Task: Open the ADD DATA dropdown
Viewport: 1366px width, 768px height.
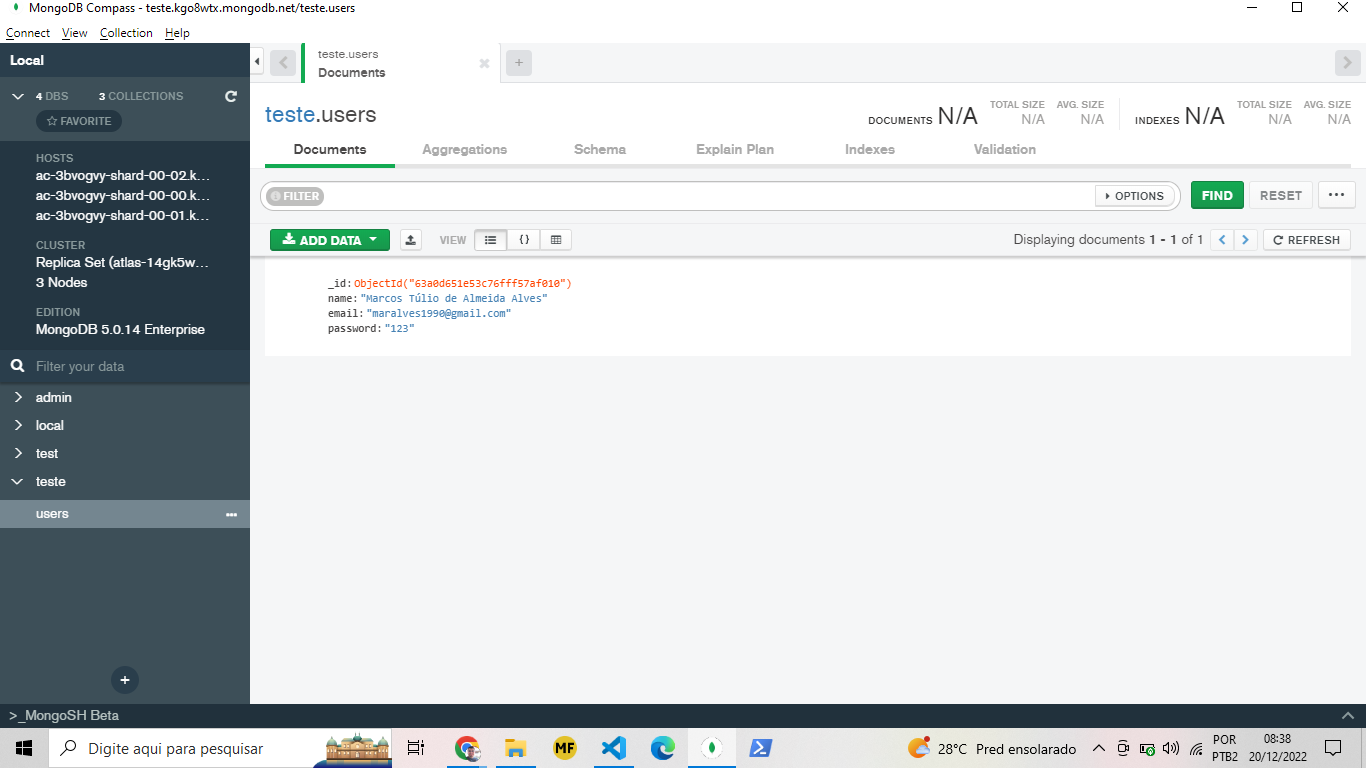Action: (330, 240)
